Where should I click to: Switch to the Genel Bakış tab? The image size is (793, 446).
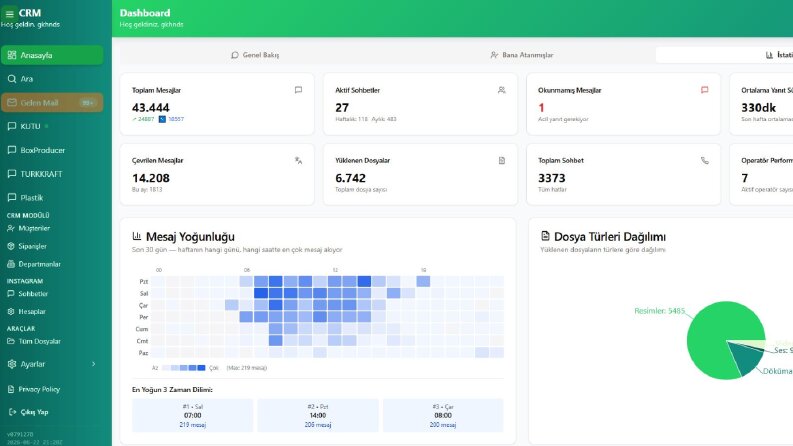255,55
